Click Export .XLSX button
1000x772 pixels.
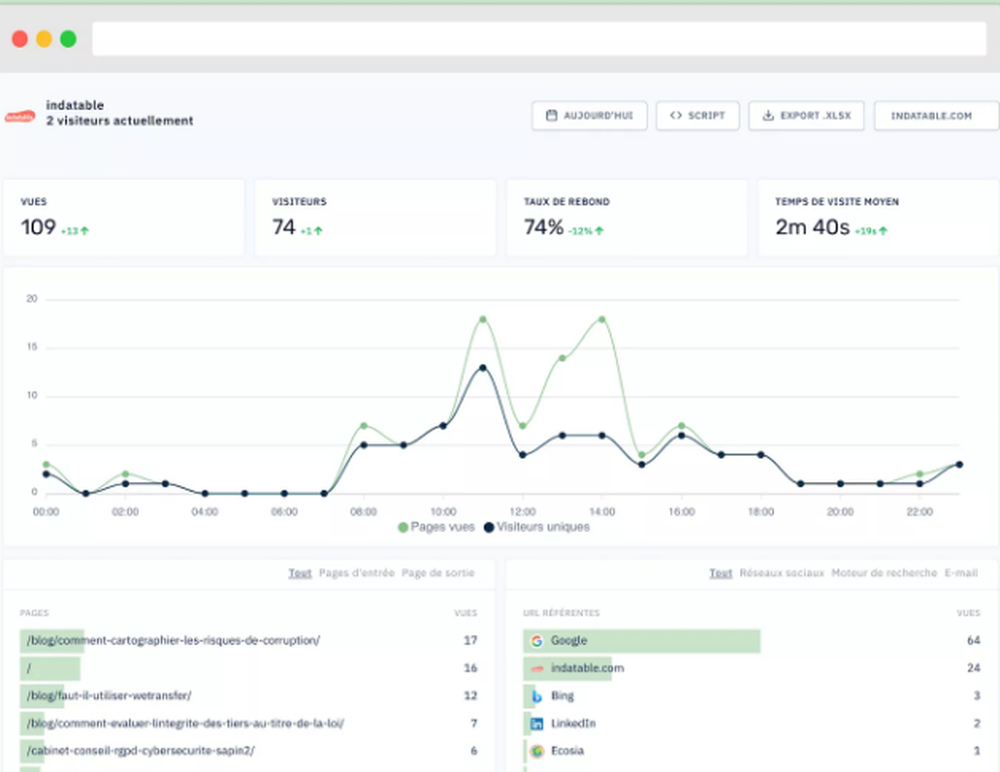[806, 115]
